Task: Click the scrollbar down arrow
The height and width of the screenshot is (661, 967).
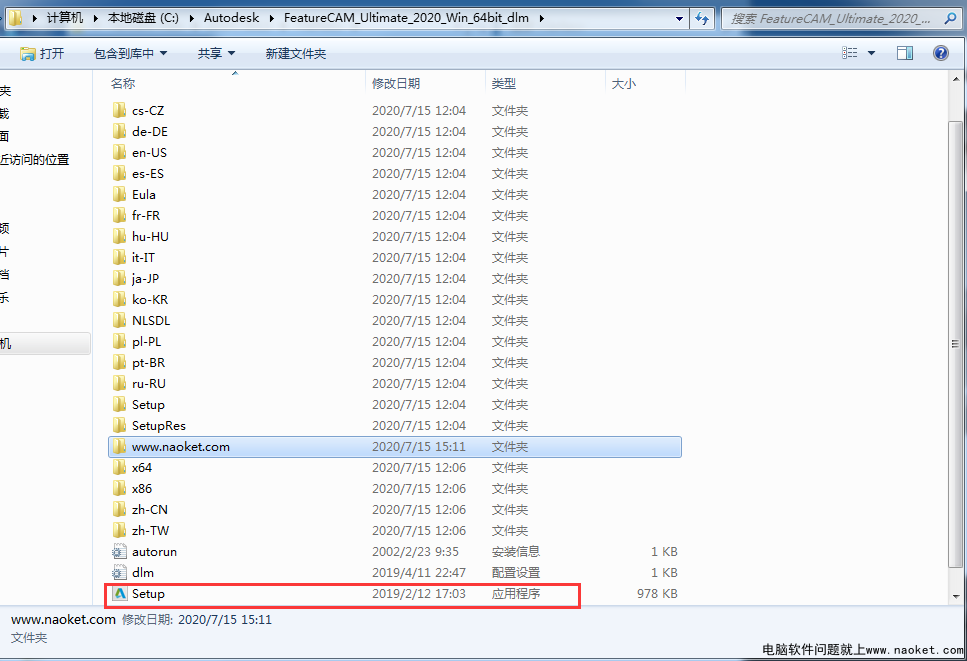Action: point(955,596)
